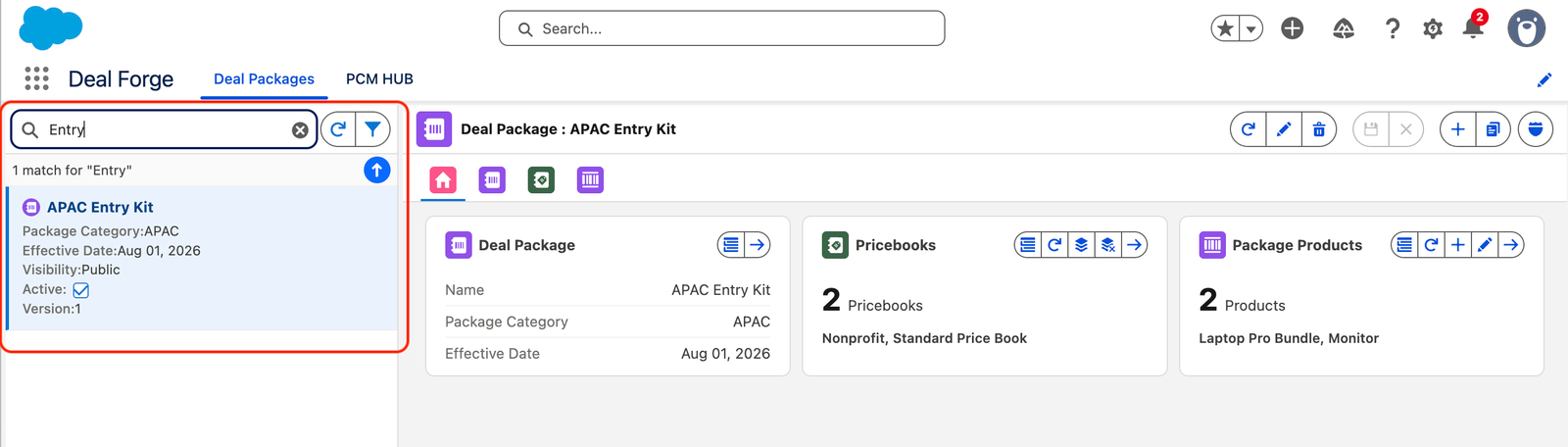Click the Deal Package card title
The image size is (1568, 447).
tap(526, 245)
